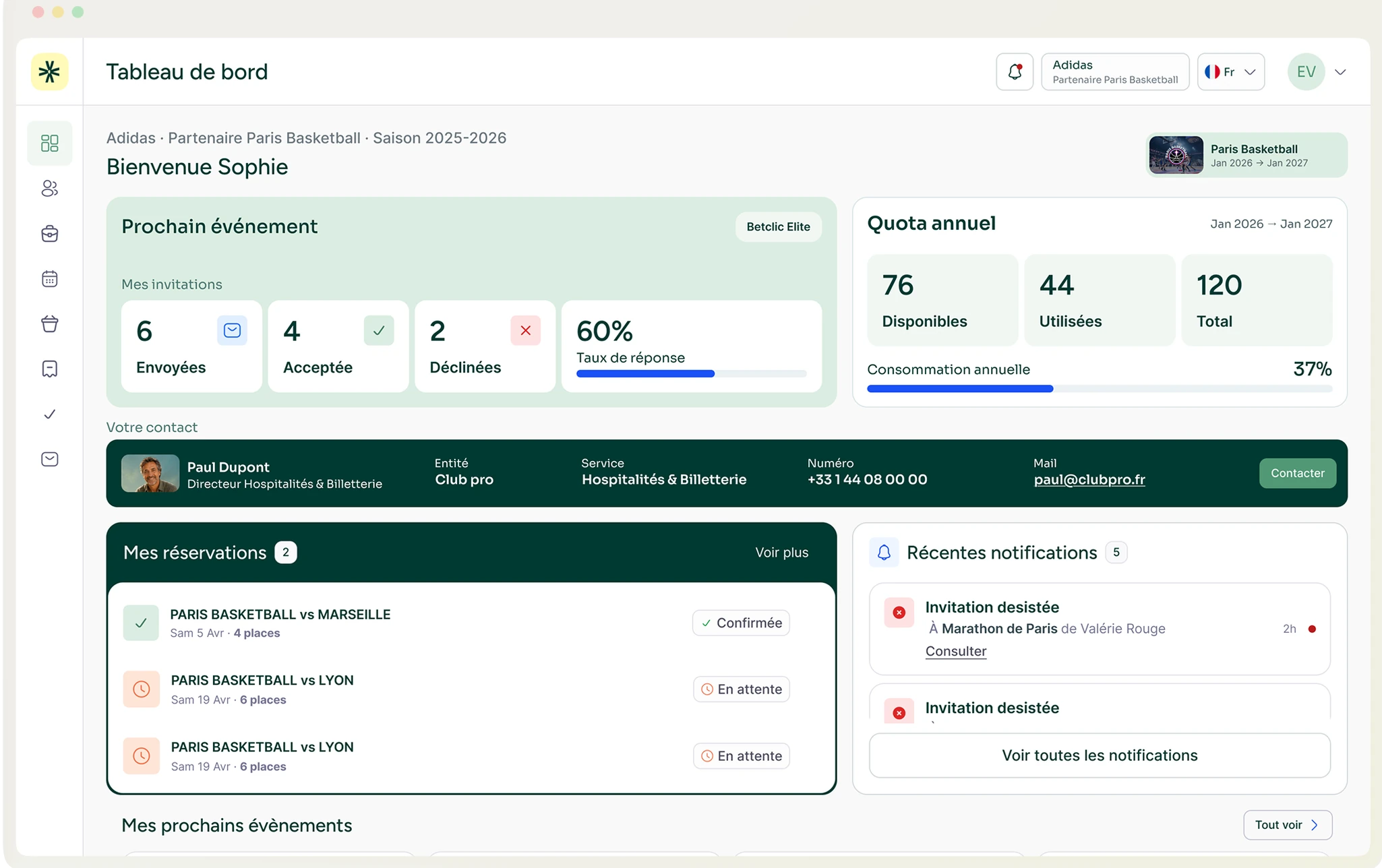Click the envelope icon in Envoyées card
The width and height of the screenshot is (1382, 868).
(232, 330)
